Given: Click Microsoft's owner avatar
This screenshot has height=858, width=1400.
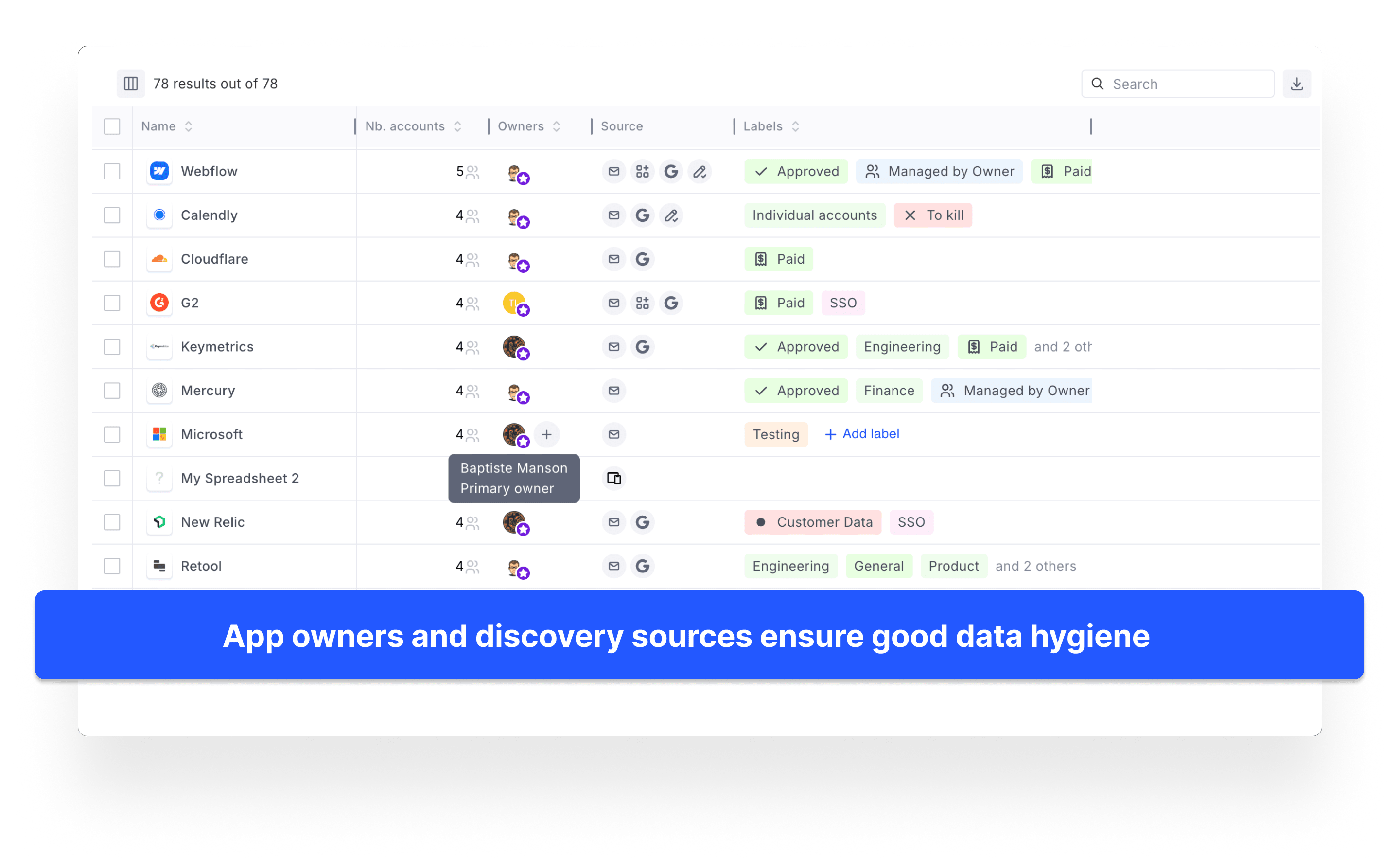Looking at the screenshot, I should (x=515, y=435).
